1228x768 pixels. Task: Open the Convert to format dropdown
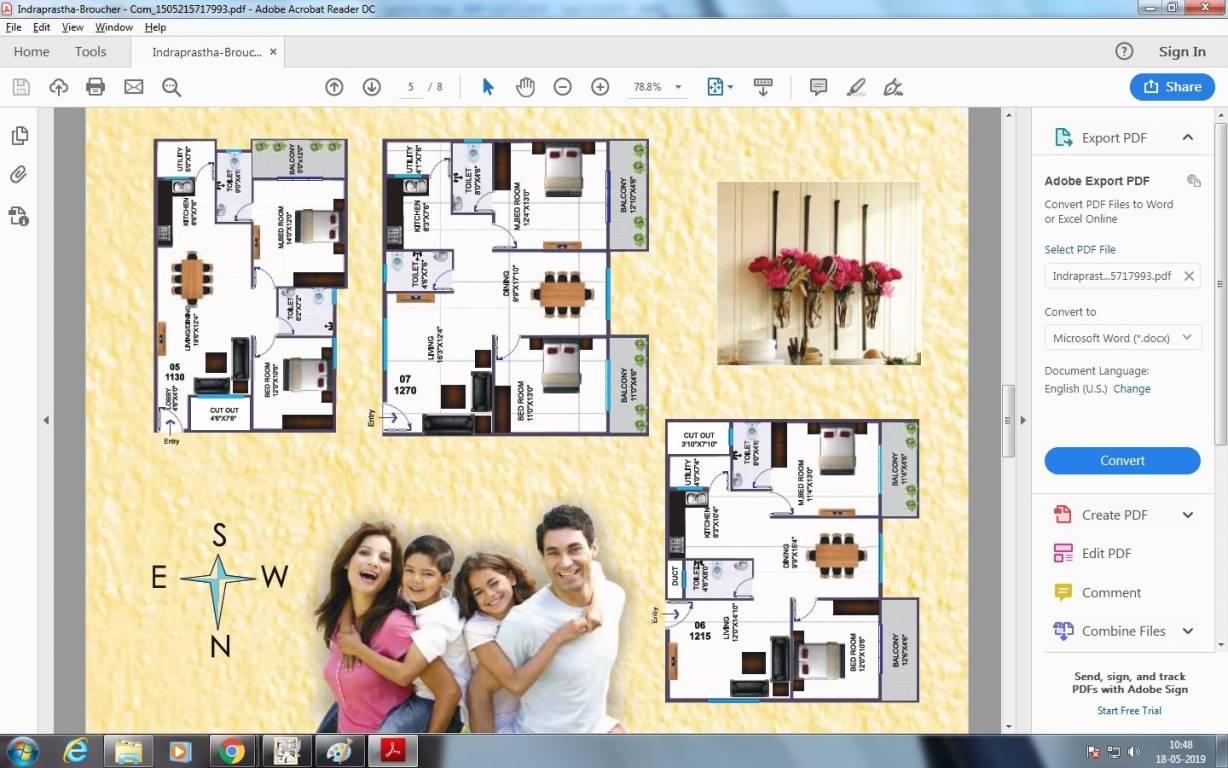tap(1122, 337)
